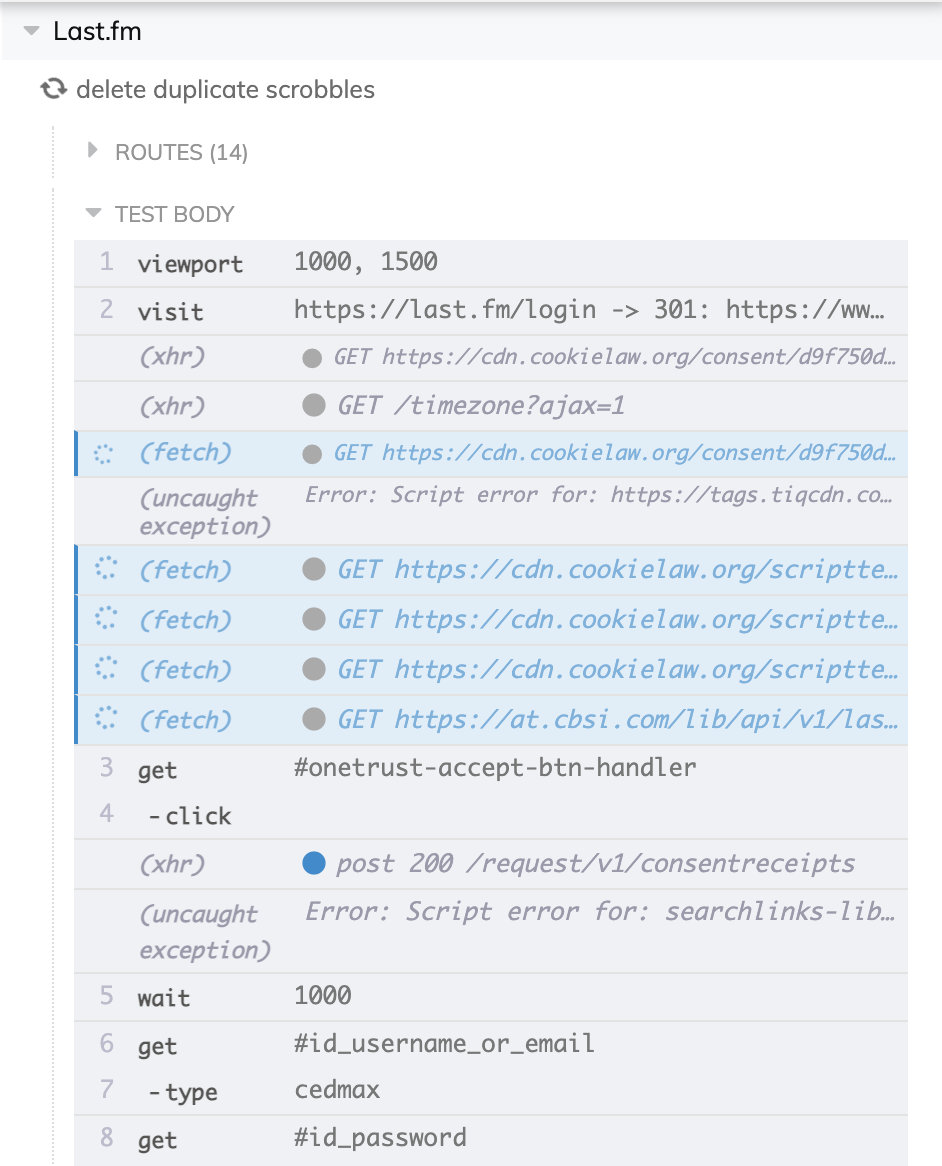This screenshot has height=1166, width=942.
Task: Click the gray status dot beside GET /timezone?ajax=1
Action: [x=314, y=405]
